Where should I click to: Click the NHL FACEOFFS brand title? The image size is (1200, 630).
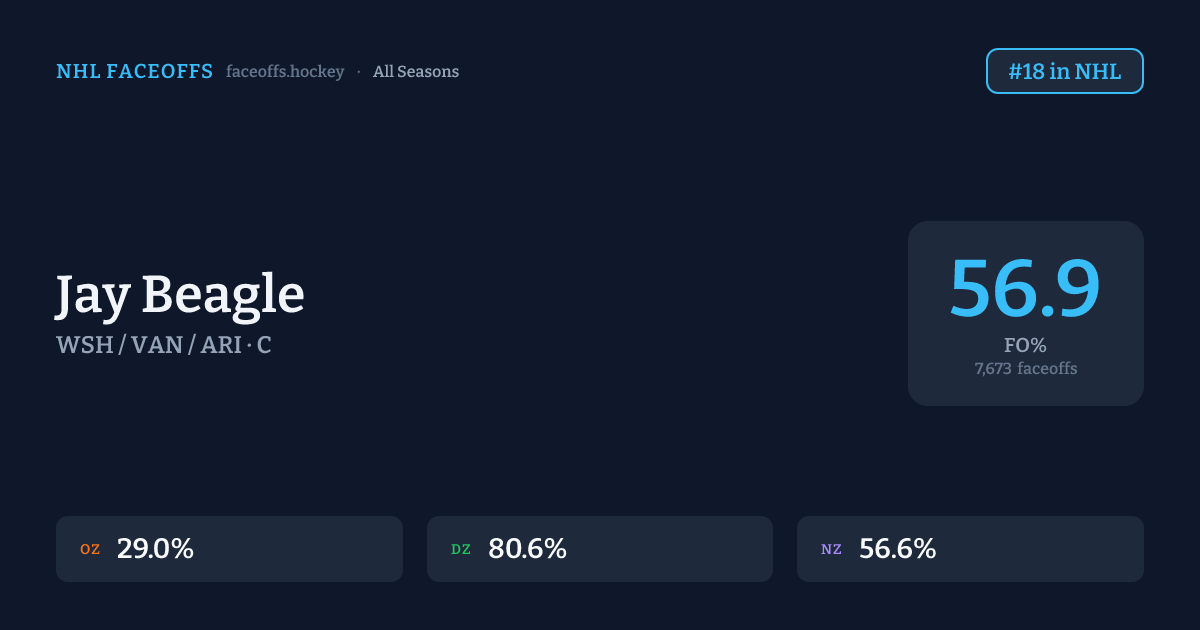click(134, 72)
